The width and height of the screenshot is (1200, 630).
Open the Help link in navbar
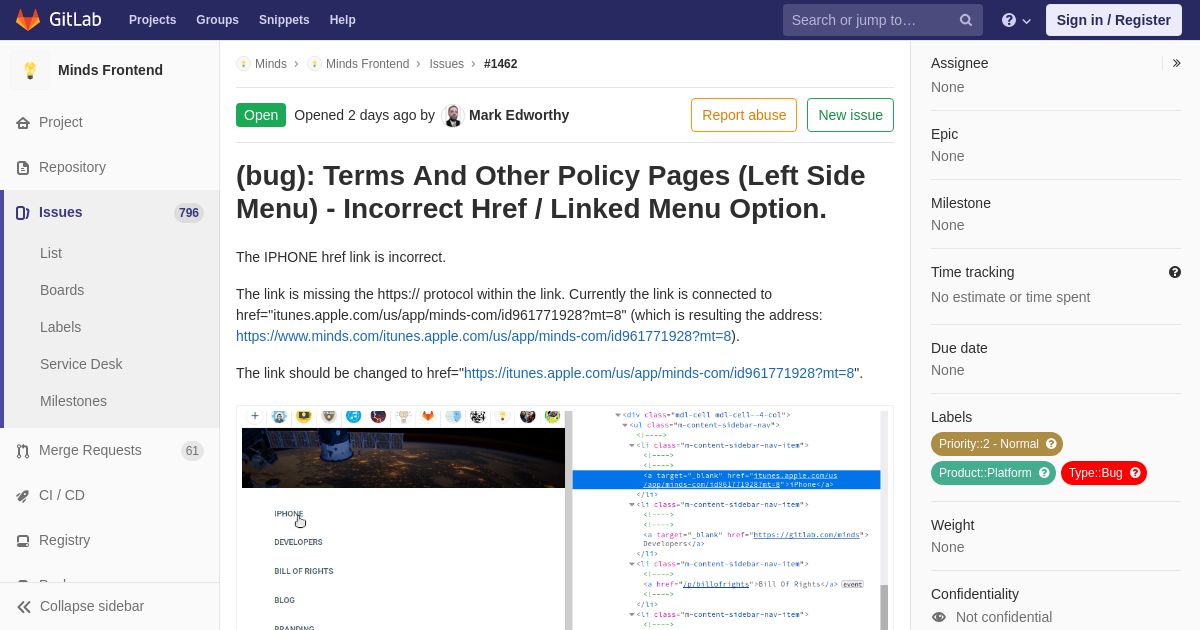343,20
